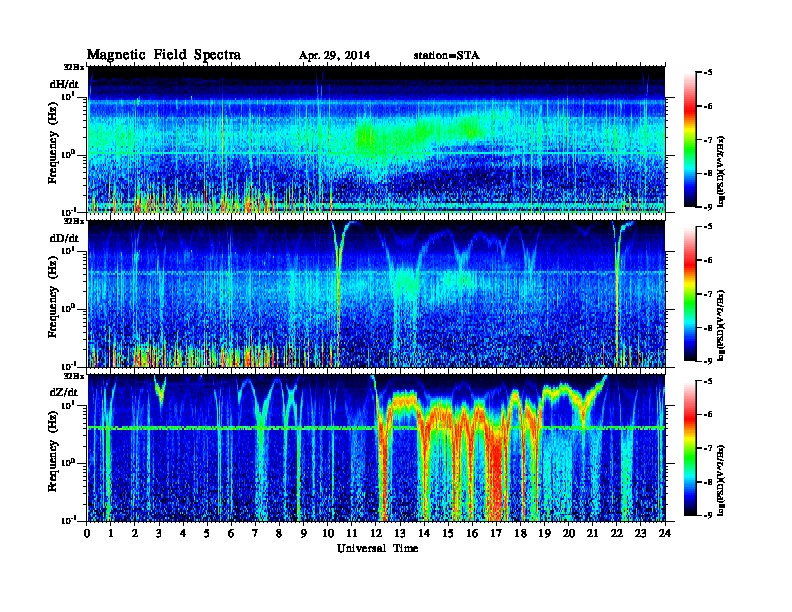The height and width of the screenshot is (612, 792).
Task: Click the "station=STA" label
Action: click(446, 56)
